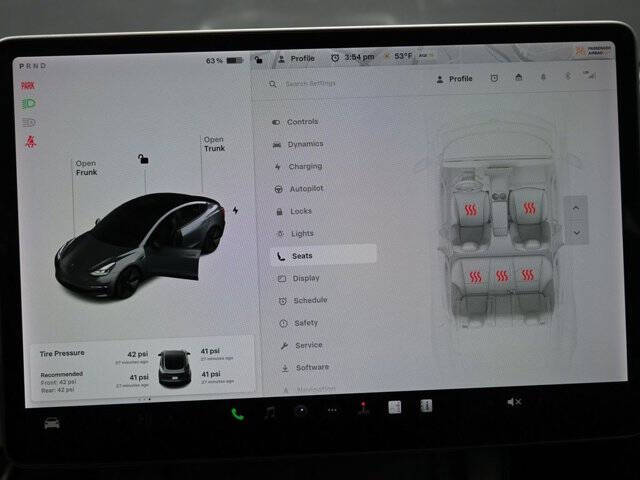Tap the front-left 42 psi reading
Screen dimensions: 640x480
[138, 354]
